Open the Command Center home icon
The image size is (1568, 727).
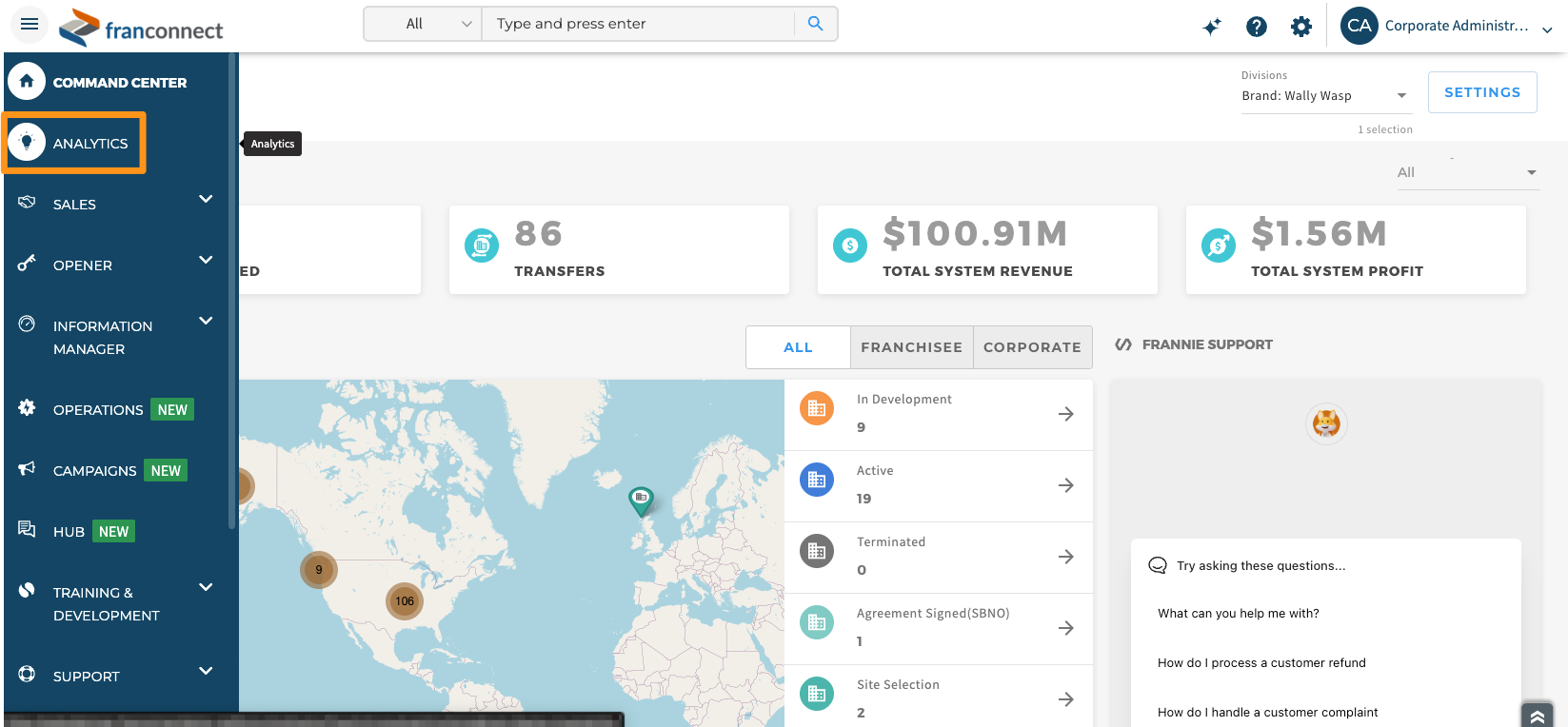click(x=27, y=82)
